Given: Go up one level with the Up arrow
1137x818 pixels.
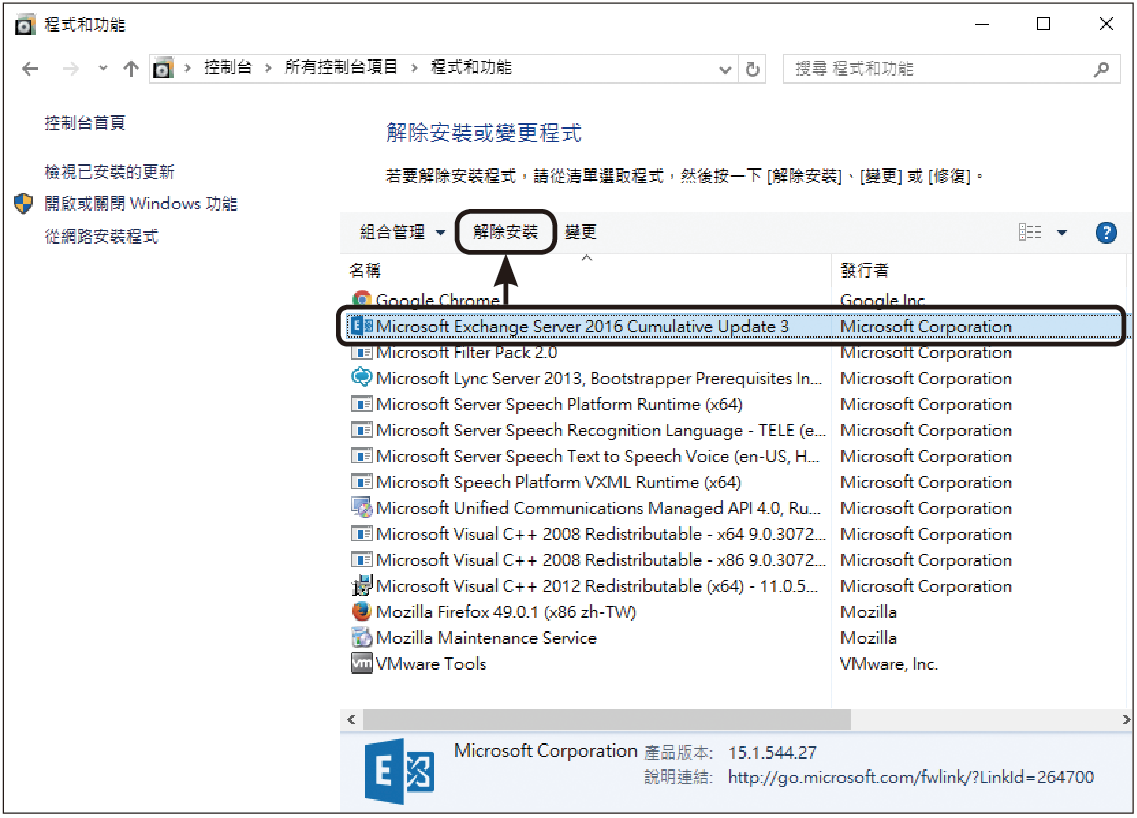Looking at the screenshot, I should click(x=131, y=69).
